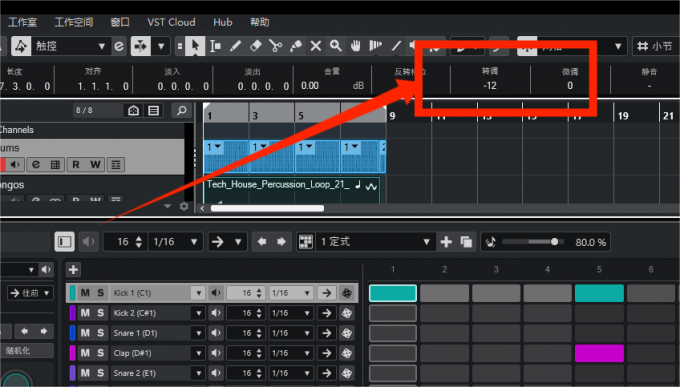Mute the Kick 1 (C1) lane

click(85, 293)
